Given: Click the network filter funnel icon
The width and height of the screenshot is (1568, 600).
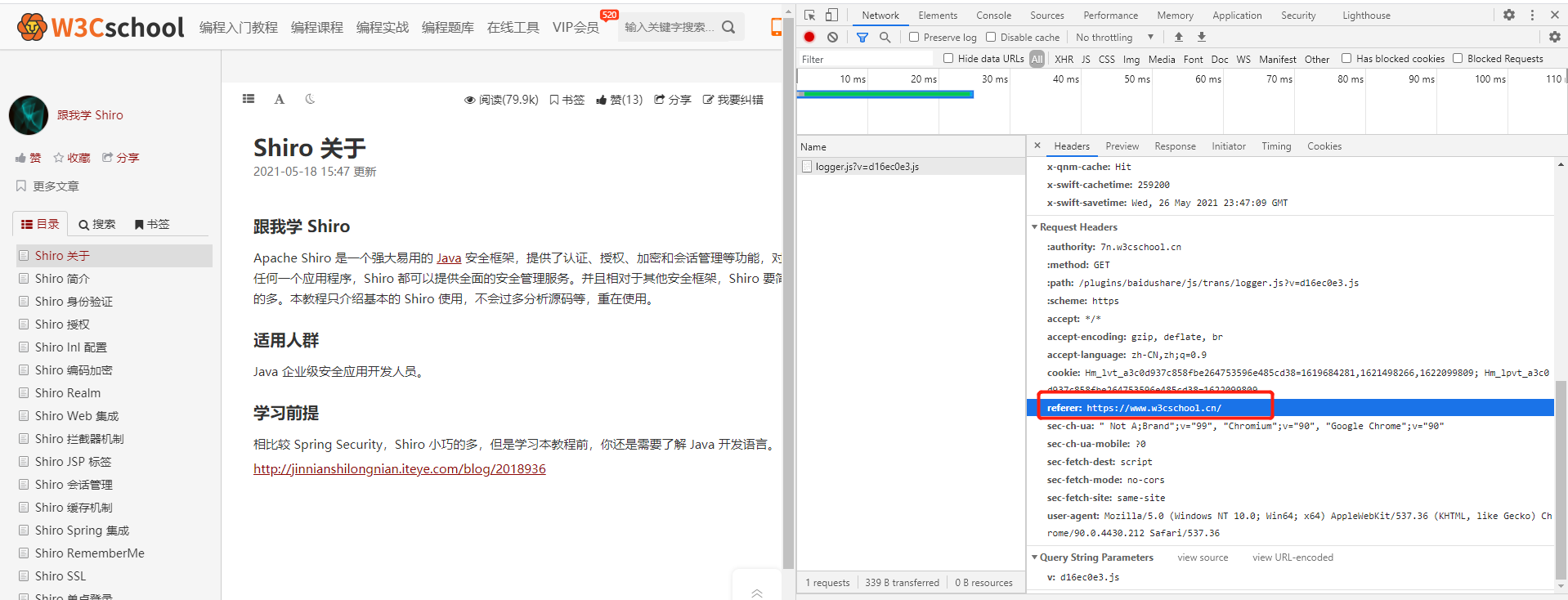Looking at the screenshot, I should click(x=862, y=37).
